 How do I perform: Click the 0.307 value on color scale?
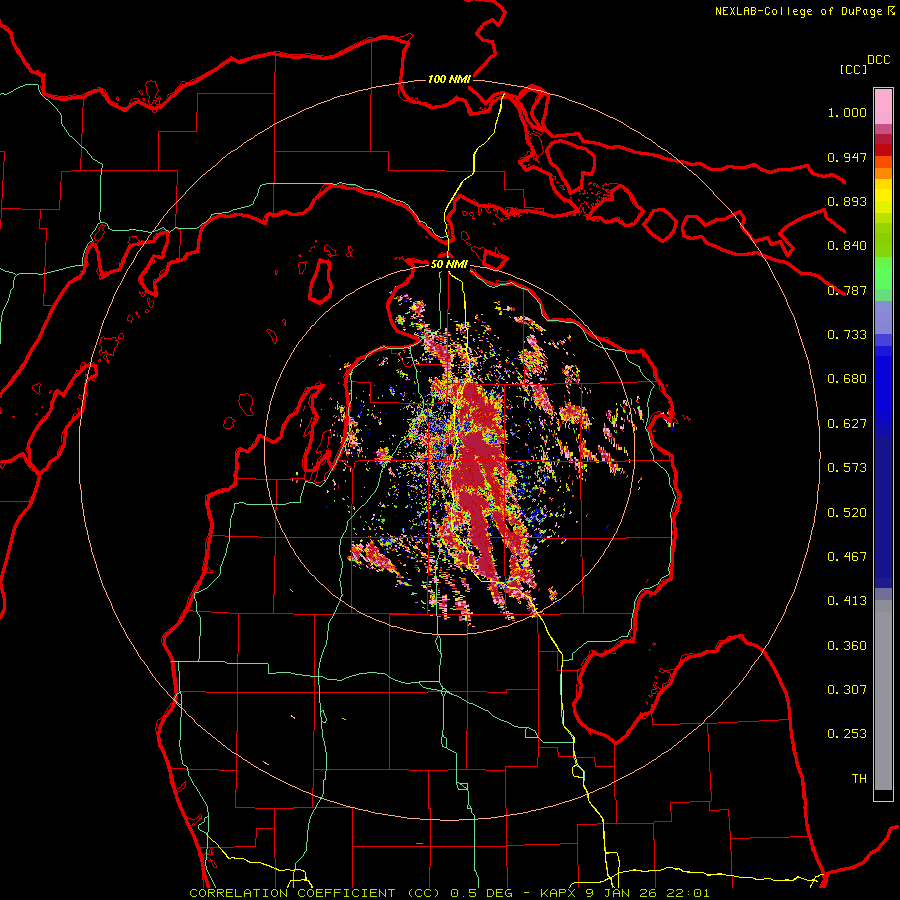847,690
